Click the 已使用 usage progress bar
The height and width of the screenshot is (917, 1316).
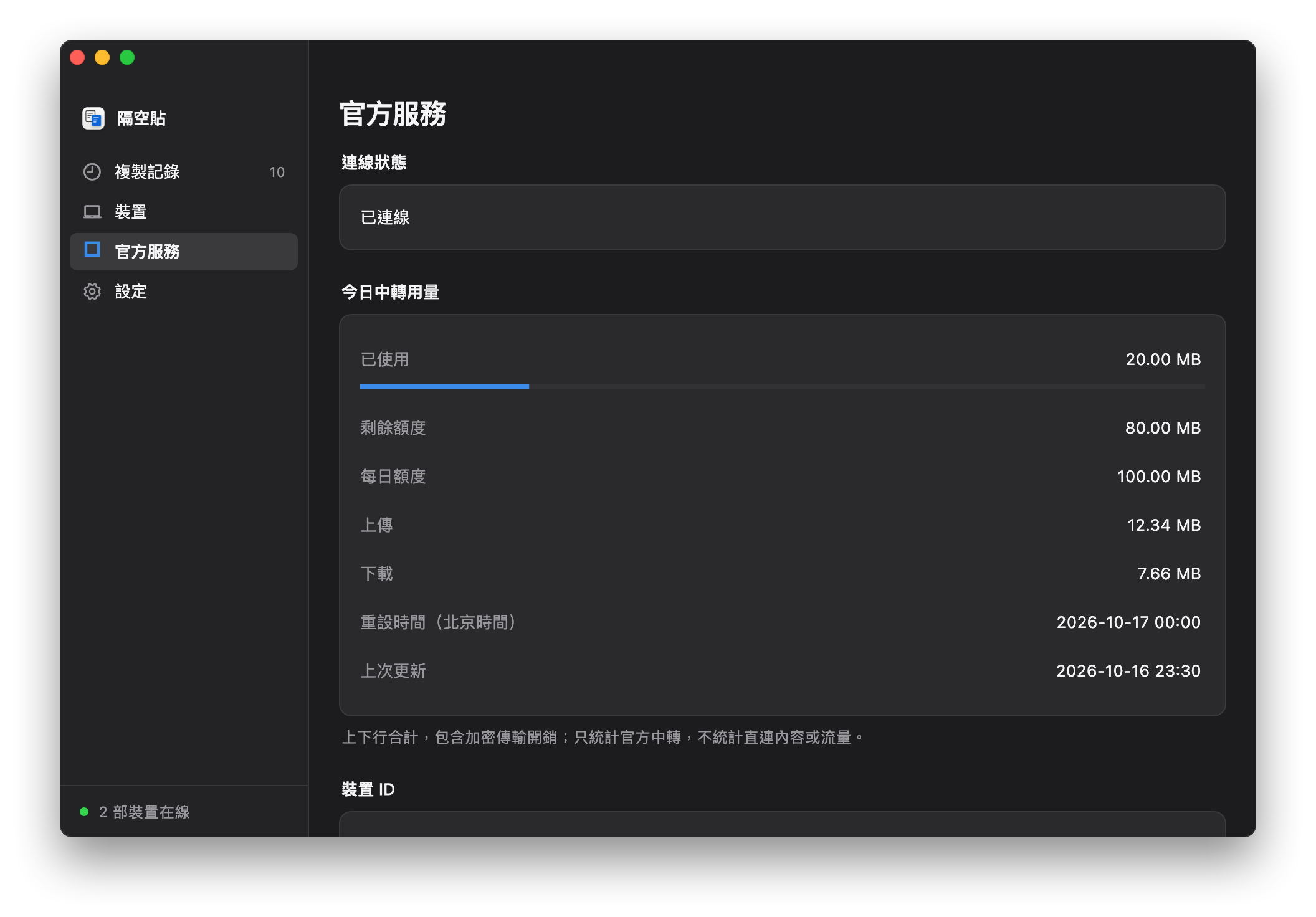tap(783, 386)
